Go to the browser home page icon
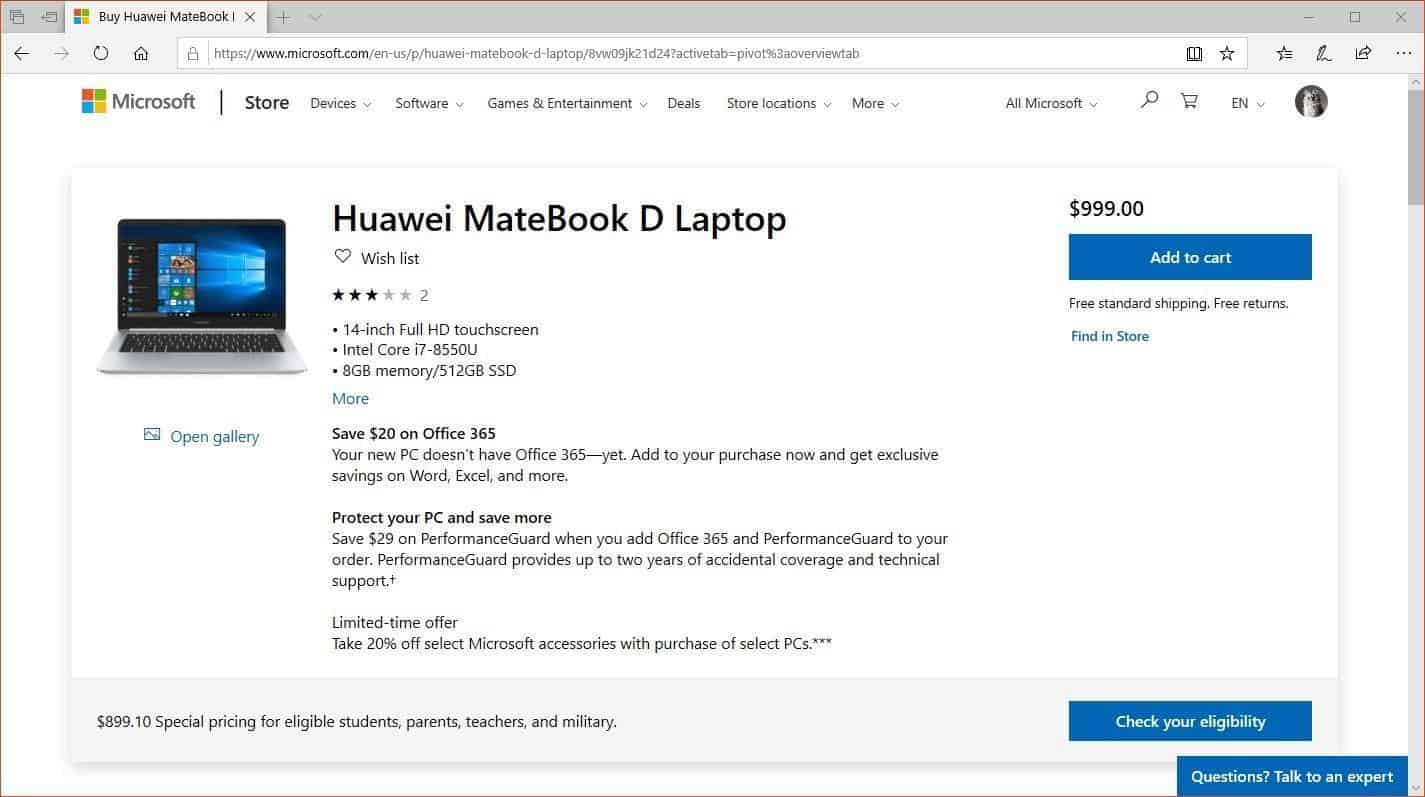Viewport: 1425px width, 797px height. click(141, 53)
